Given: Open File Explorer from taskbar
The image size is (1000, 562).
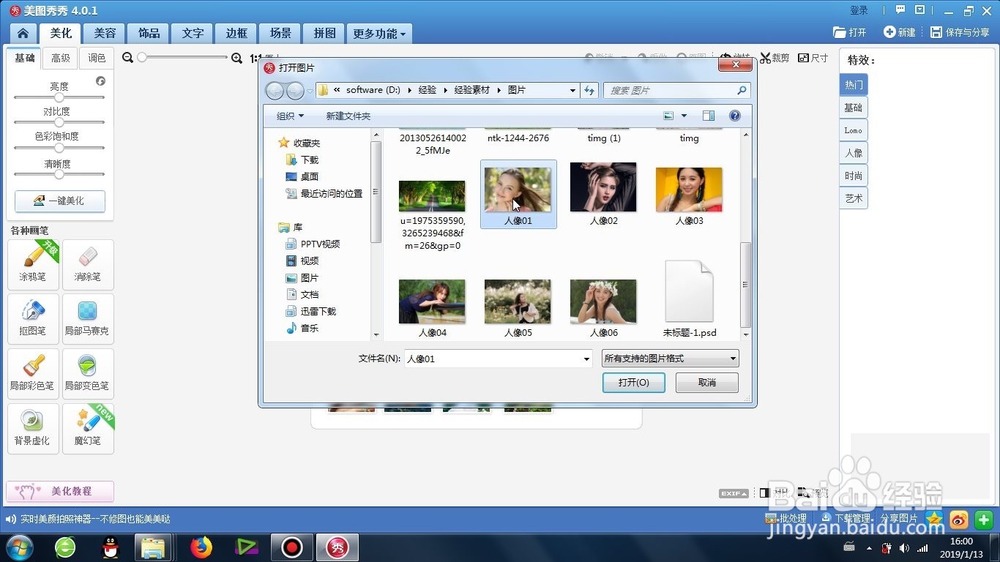Looking at the screenshot, I should pyautogui.click(x=153, y=547).
